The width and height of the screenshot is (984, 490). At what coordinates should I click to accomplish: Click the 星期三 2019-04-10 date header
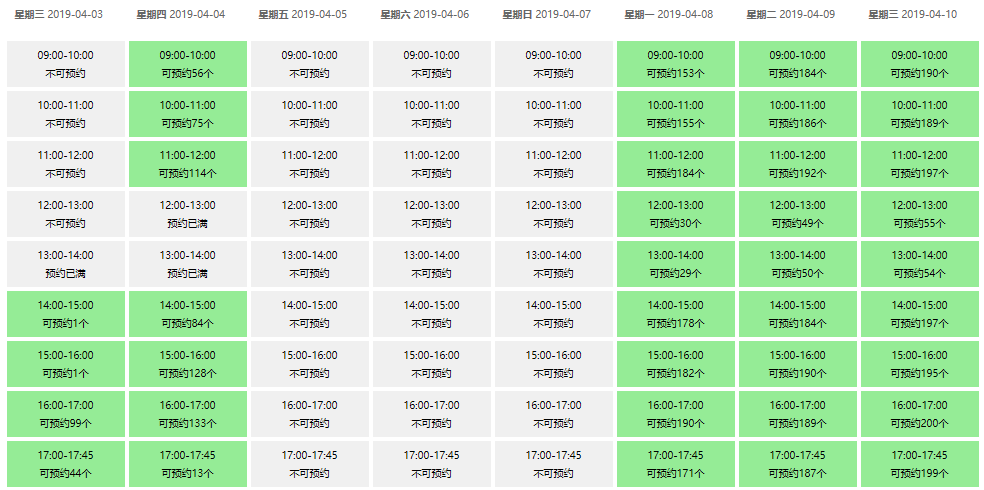(913, 14)
